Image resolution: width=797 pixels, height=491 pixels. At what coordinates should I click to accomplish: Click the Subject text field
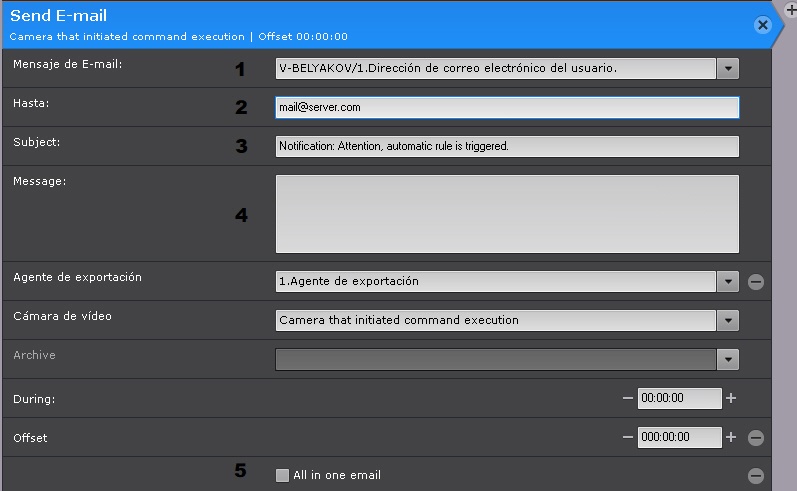click(507, 146)
